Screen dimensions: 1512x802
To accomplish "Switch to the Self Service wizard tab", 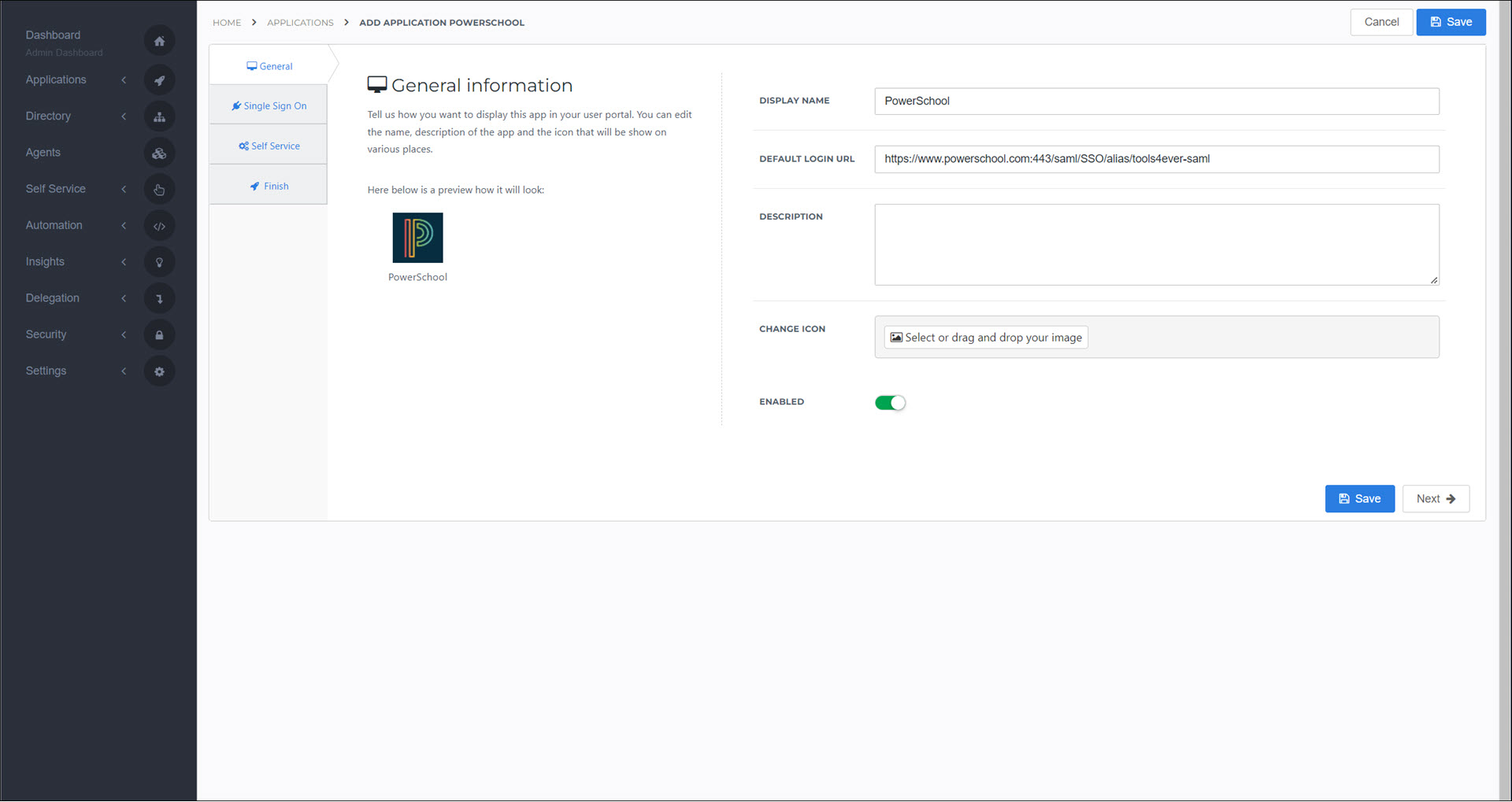I will [x=269, y=146].
